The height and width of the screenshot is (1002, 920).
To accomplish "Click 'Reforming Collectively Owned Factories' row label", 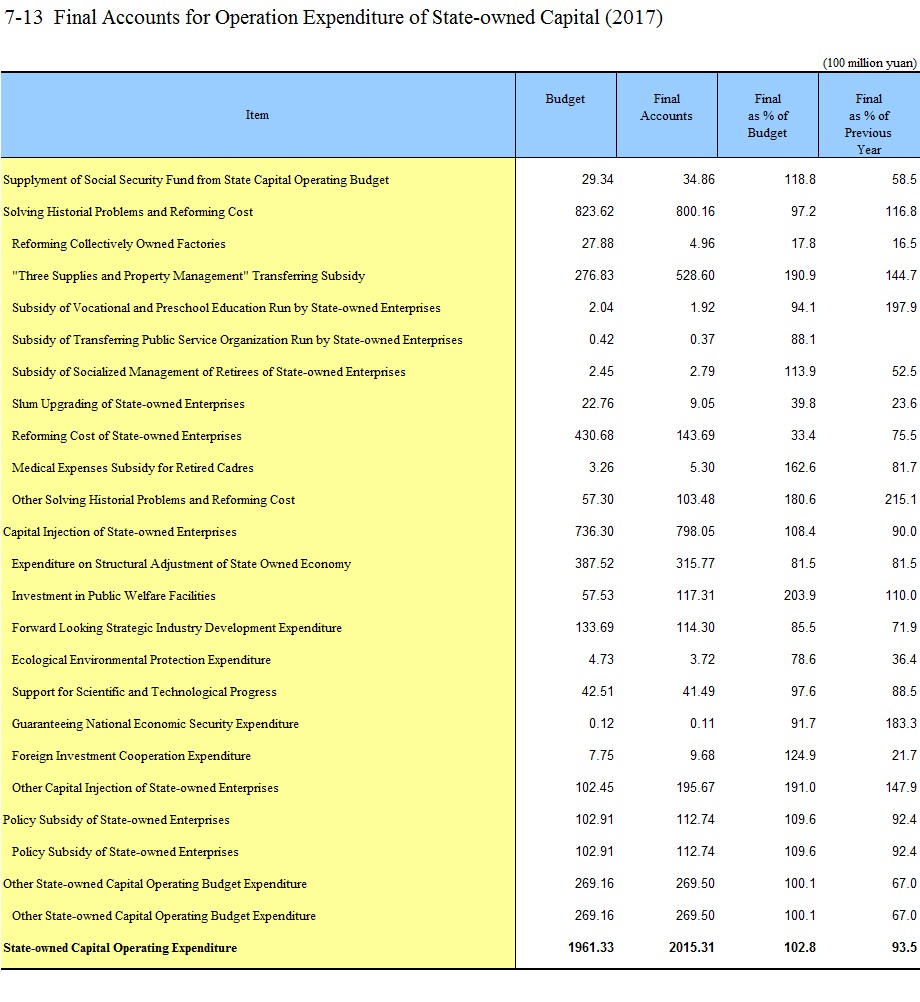I will 119,243.
